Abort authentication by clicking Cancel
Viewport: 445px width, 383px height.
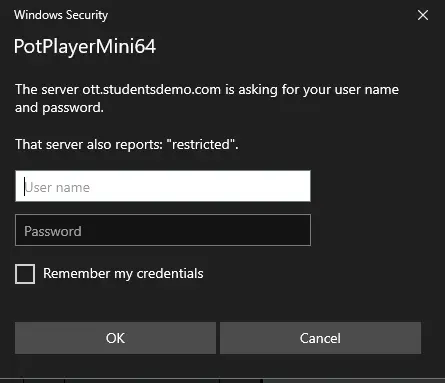tap(320, 338)
